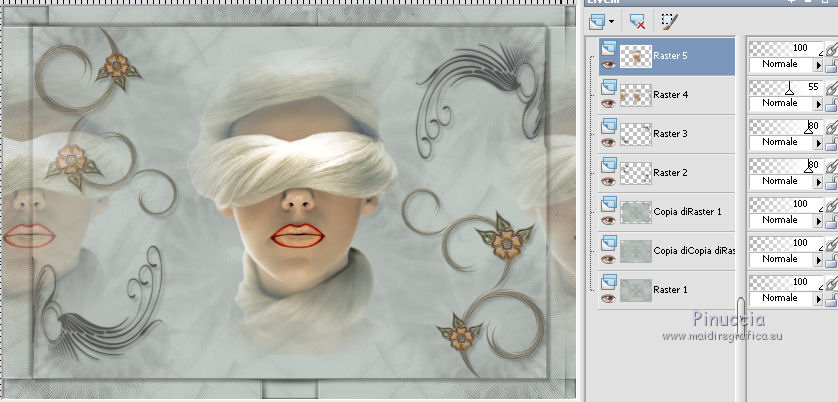Toggle visibility of Copia diRaster 1

(x=606, y=218)
